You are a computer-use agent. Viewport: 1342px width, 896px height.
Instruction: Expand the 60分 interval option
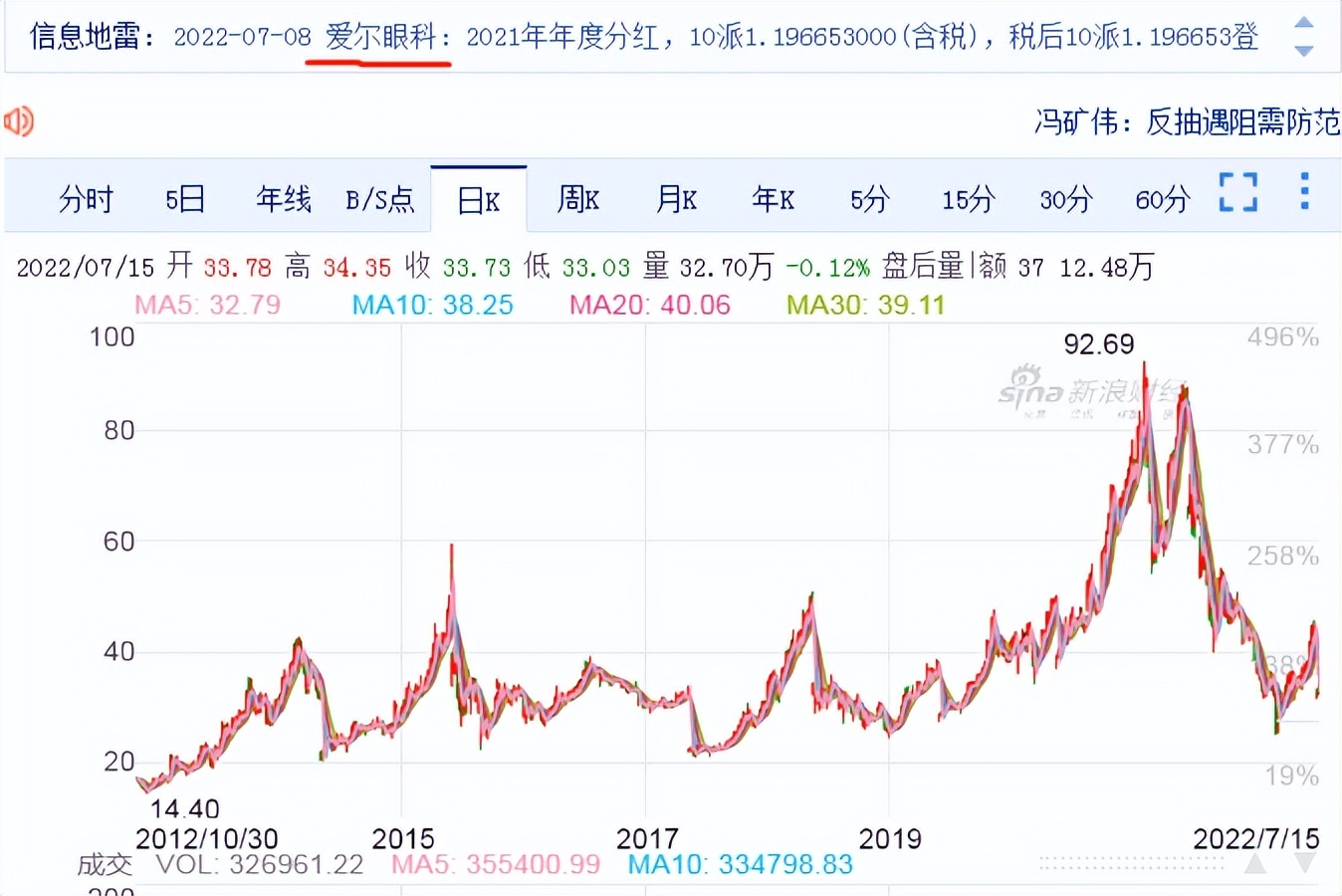[1160, 199]
